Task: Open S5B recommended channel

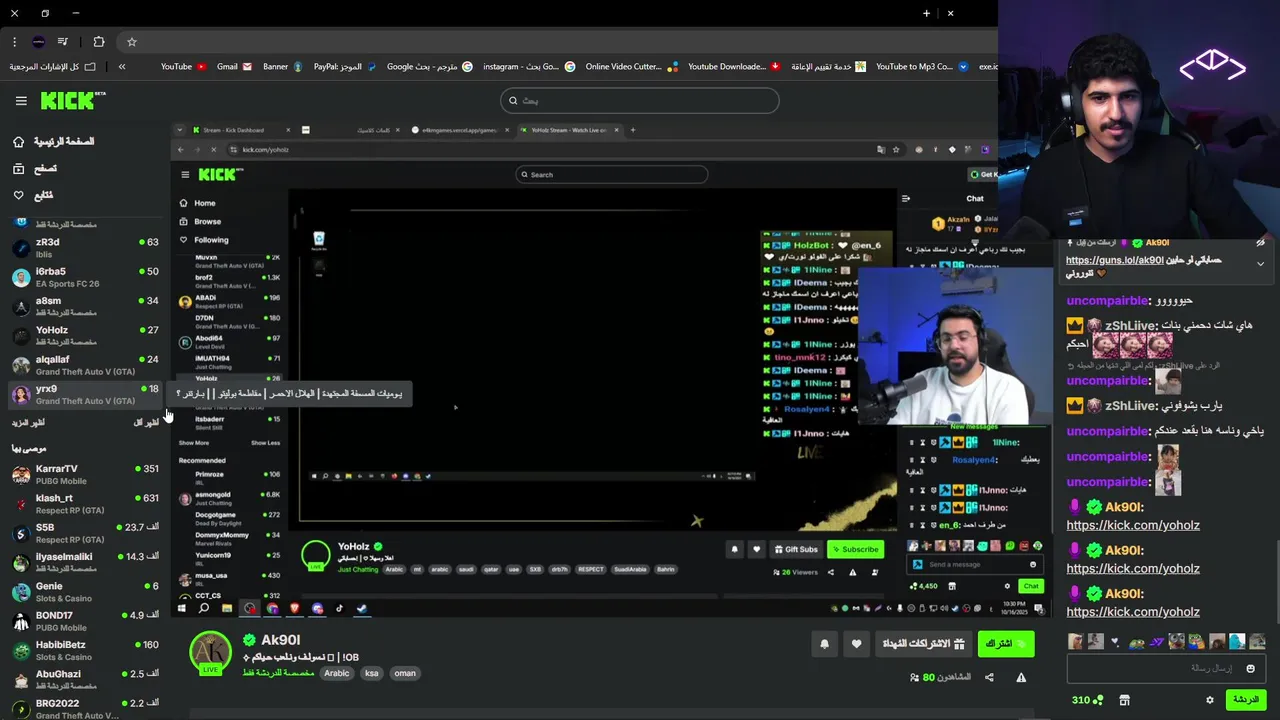Action: coord(84,533)
